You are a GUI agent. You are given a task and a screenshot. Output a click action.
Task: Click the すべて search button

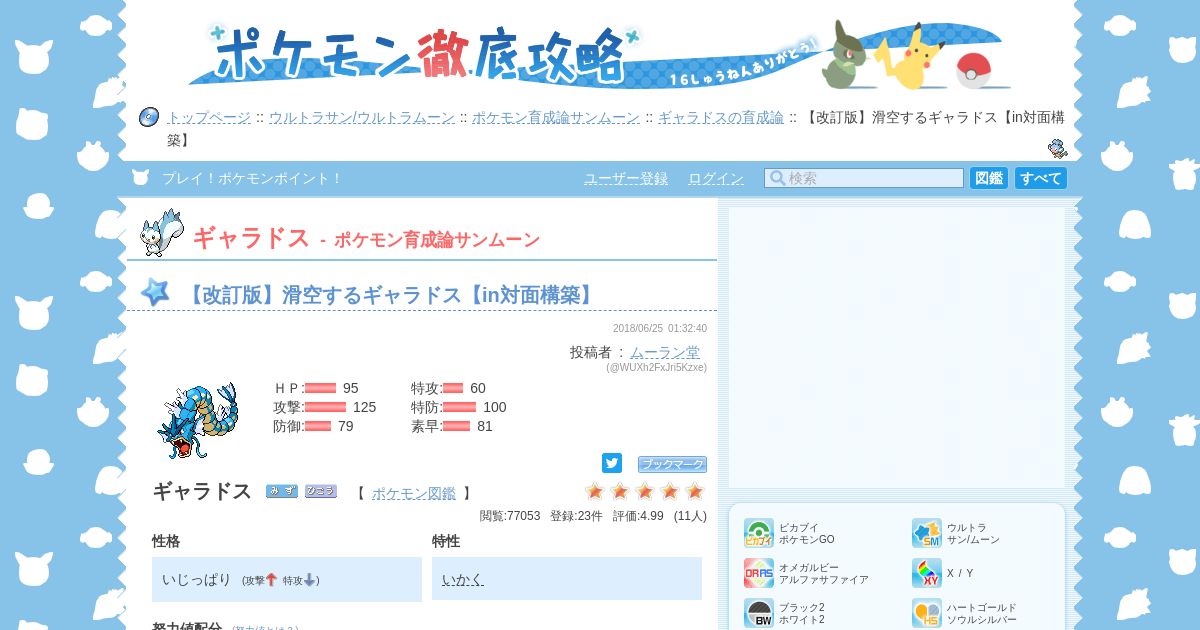1041,178
